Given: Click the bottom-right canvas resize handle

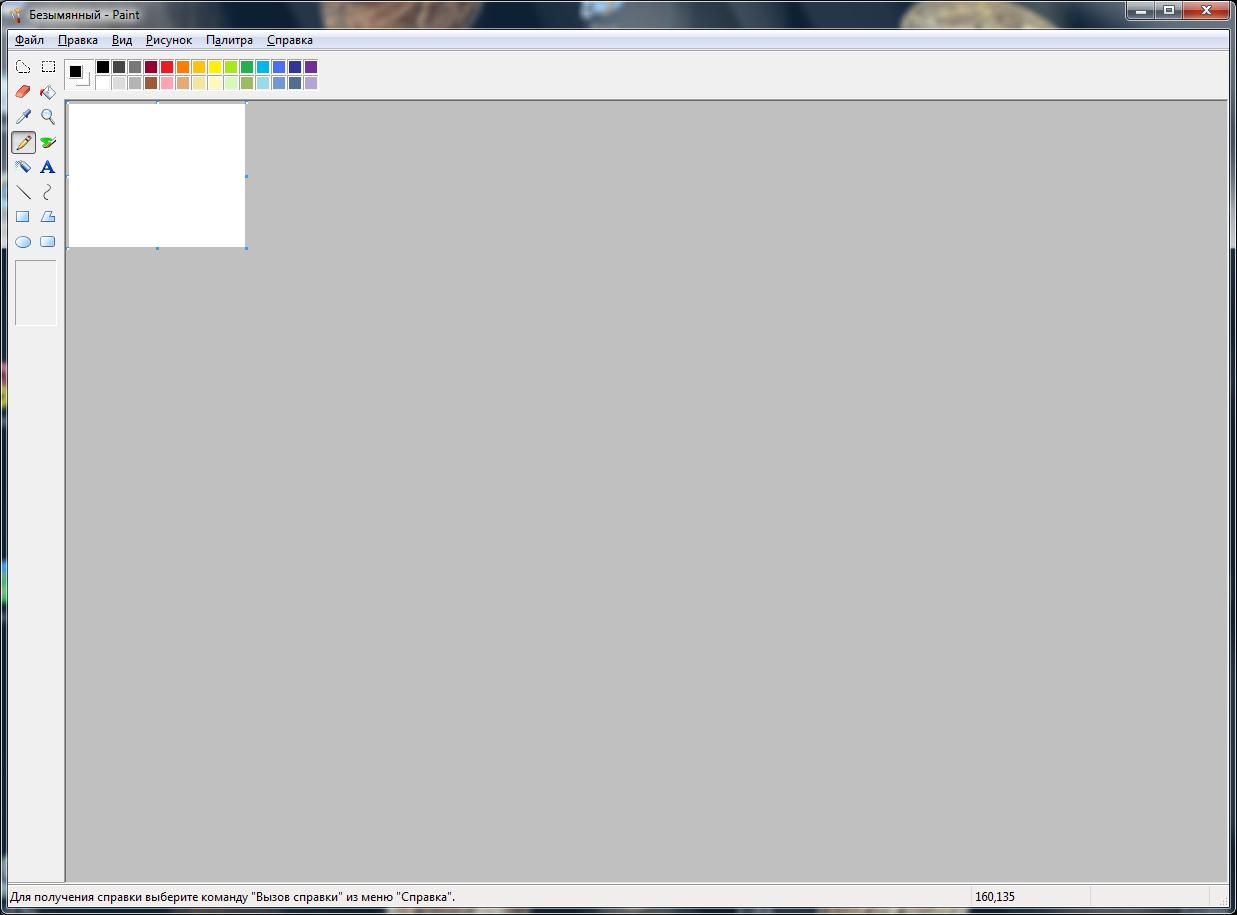Looking at the screenshot, I should (247, 248).
